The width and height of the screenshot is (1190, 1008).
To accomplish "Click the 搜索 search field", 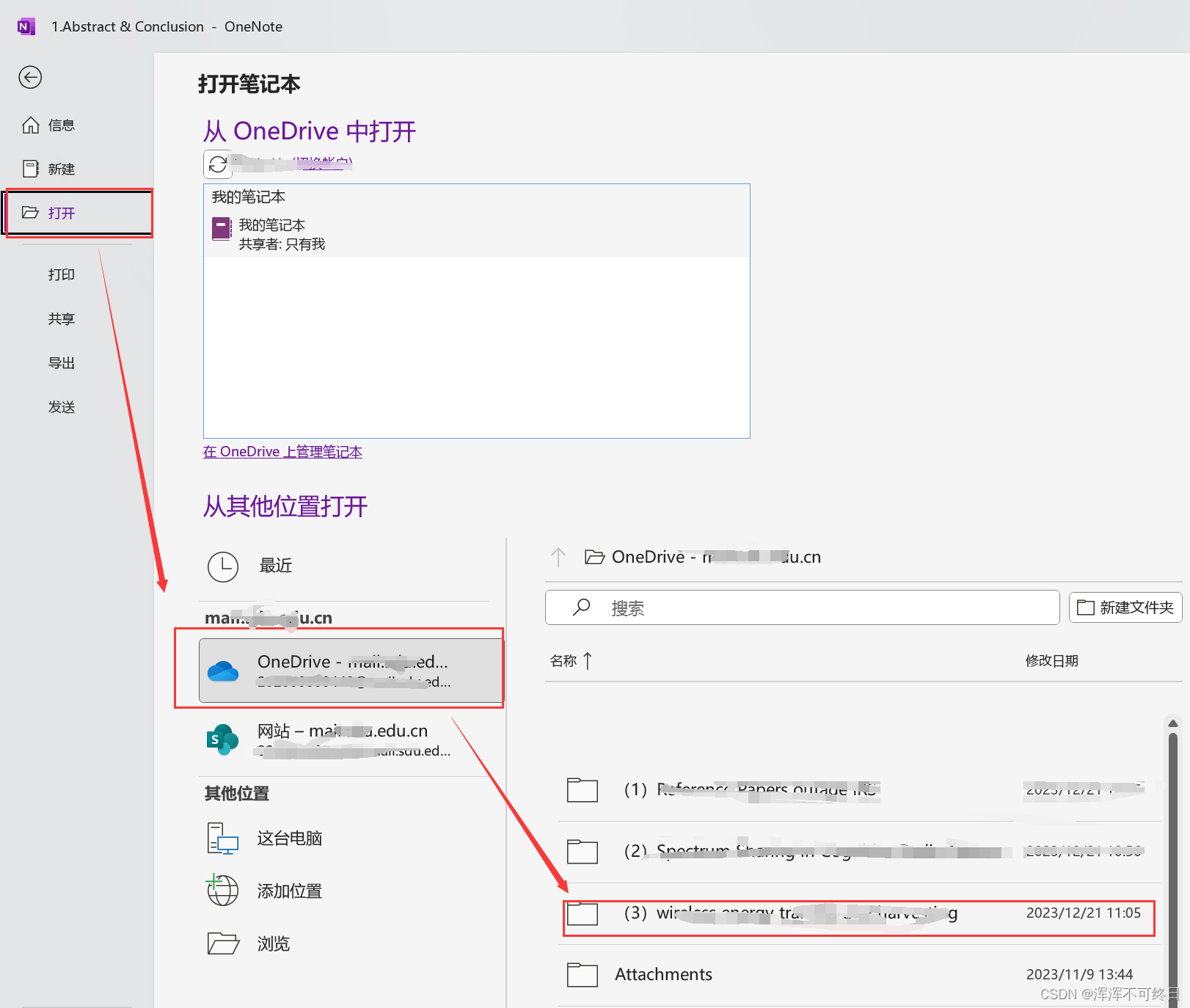I will (802, 608).
